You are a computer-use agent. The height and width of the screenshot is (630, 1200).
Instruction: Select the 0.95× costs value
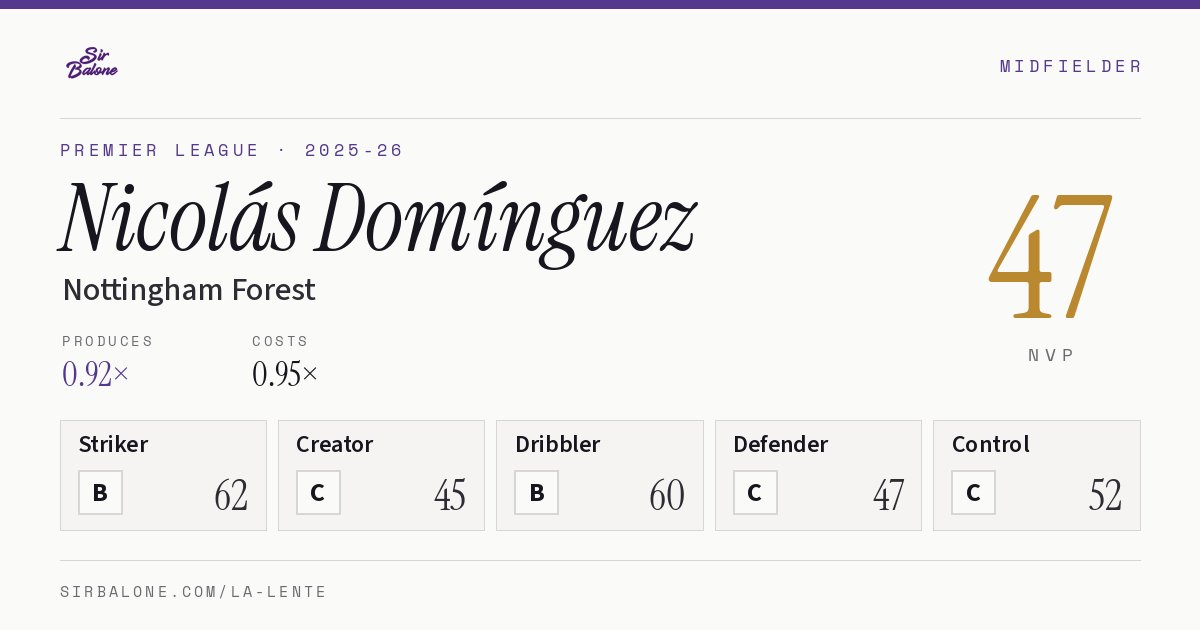(x=285, y=374)
